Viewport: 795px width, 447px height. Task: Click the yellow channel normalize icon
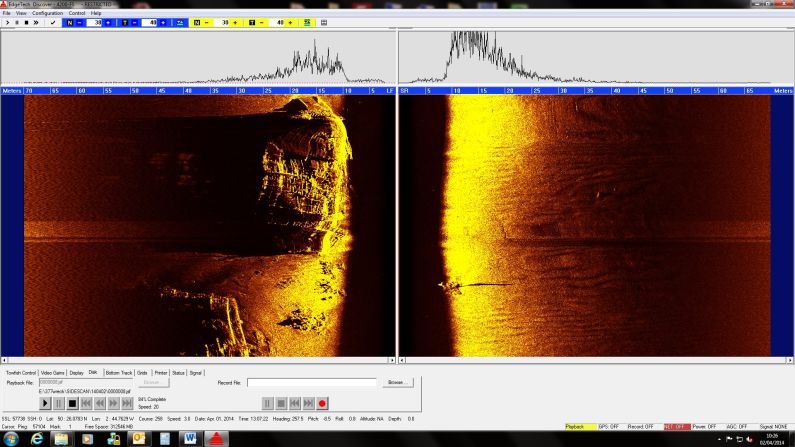coord(307,23)
